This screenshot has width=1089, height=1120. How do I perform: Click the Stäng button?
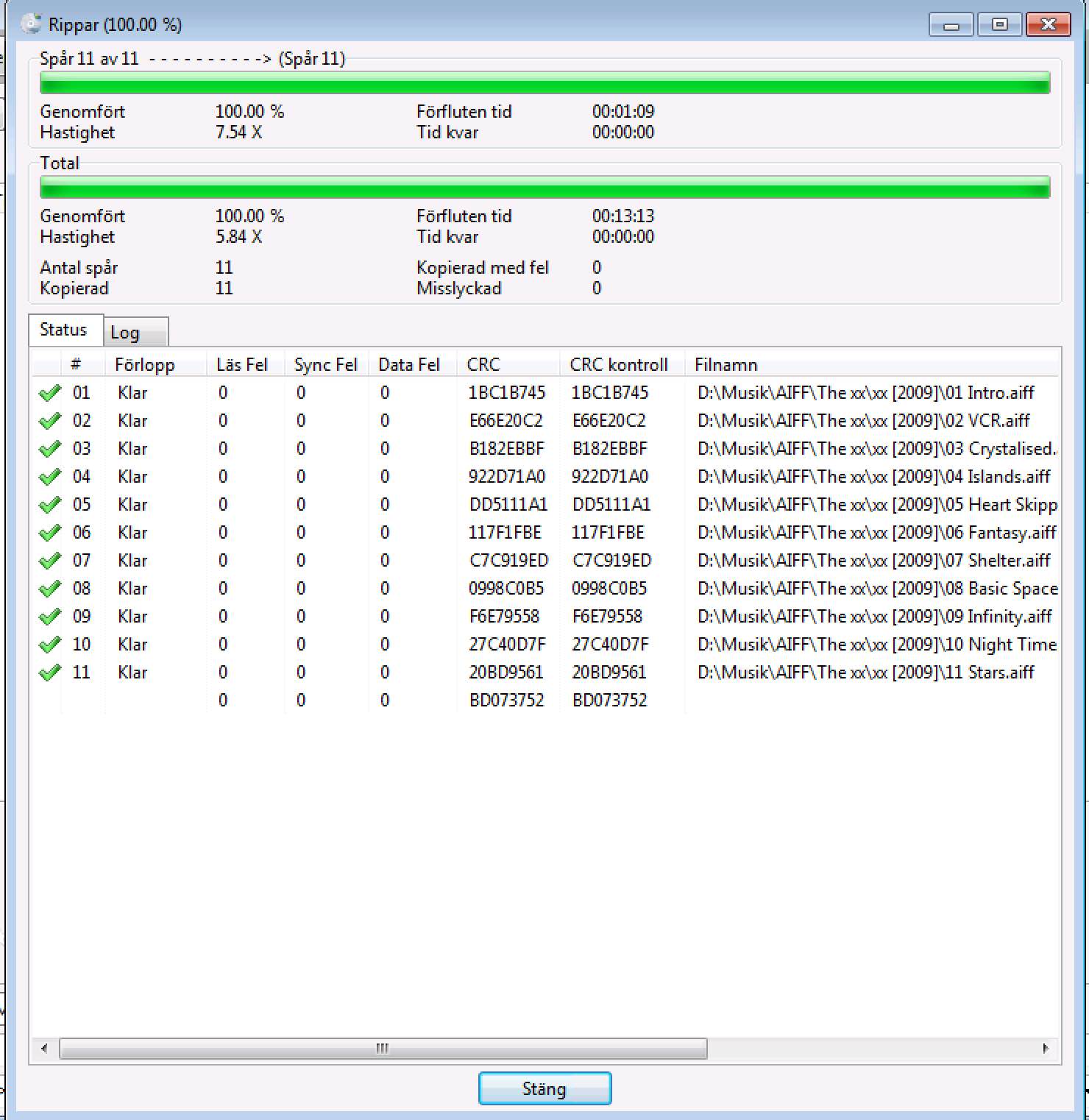544,1088
